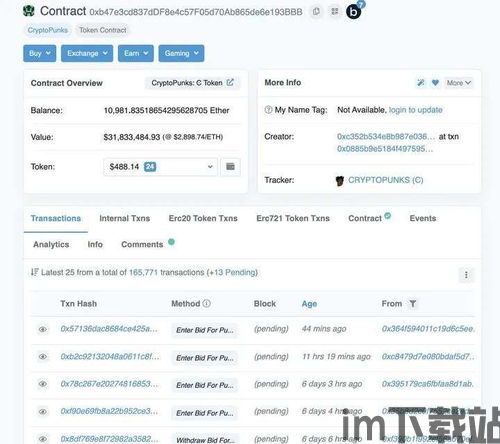Image resolution: width=500 pixels, height=444 pixels.
Task: Open CRYPTOPUNKS (C) tracker link
Action: [x=386, y=180]
